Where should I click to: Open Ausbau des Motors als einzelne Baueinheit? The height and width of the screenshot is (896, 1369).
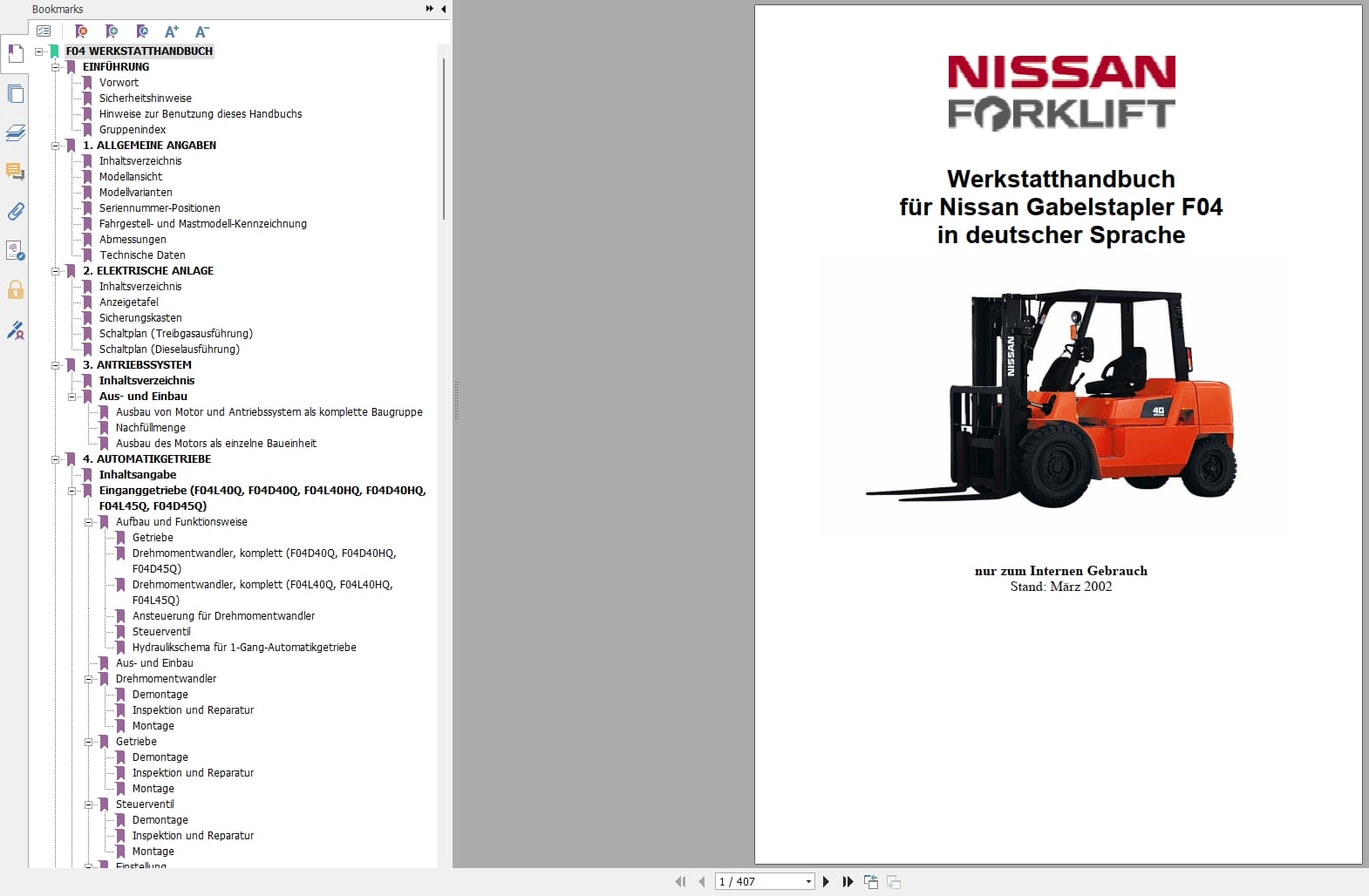tap(216, 444)
